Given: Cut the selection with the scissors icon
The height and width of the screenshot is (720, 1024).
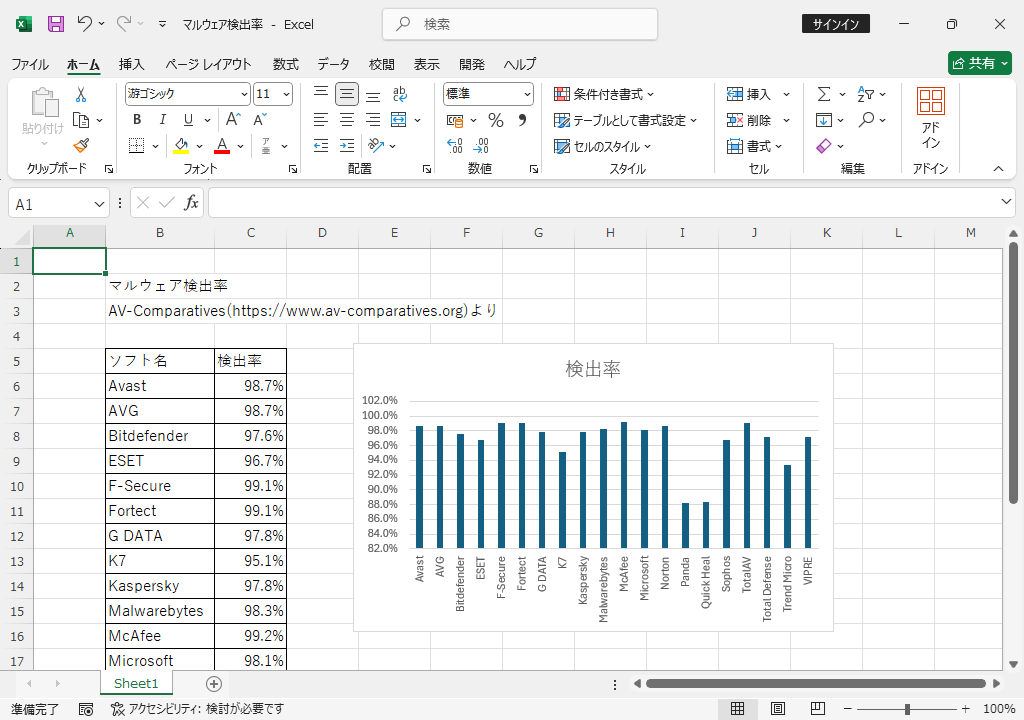Looking at the screenshot, I should point(81,95).
